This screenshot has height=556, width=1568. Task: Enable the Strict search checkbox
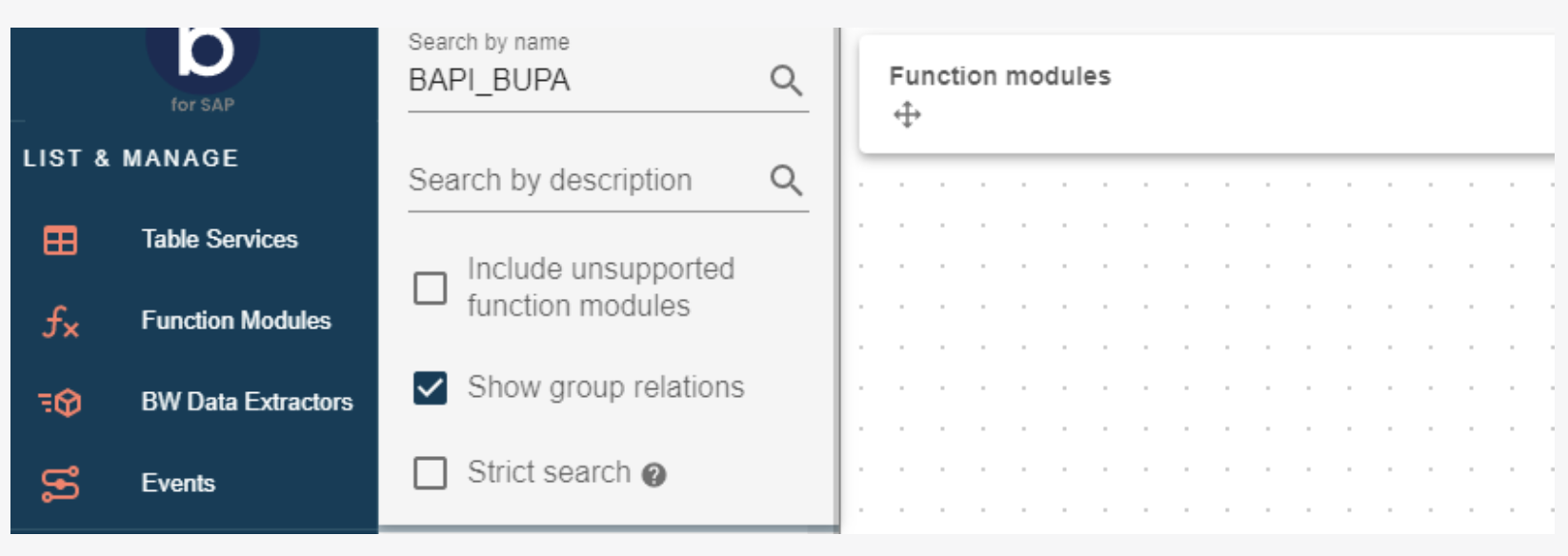[x=430, y=472]
